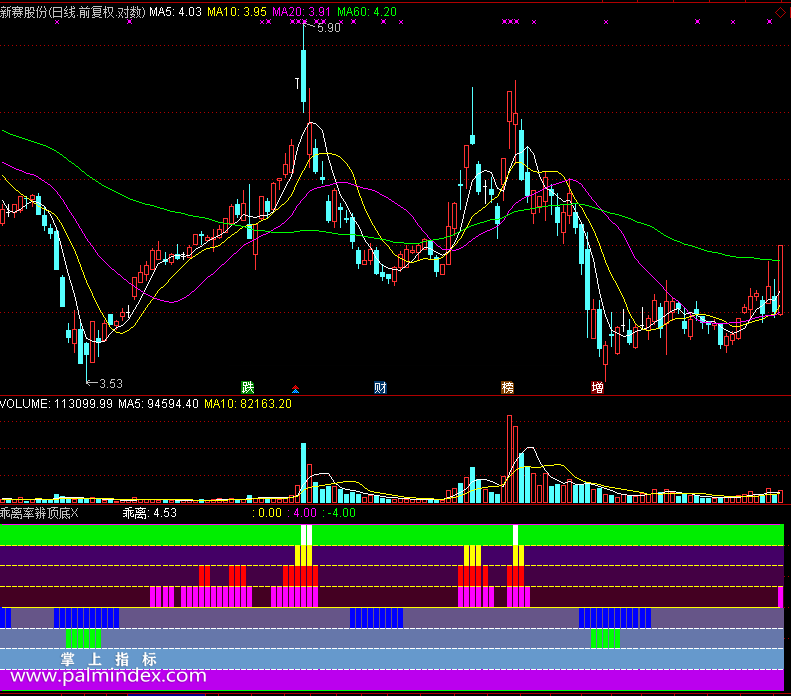Click the red-blue double arrow marker
Screen dimensions: 791x696
296,389
